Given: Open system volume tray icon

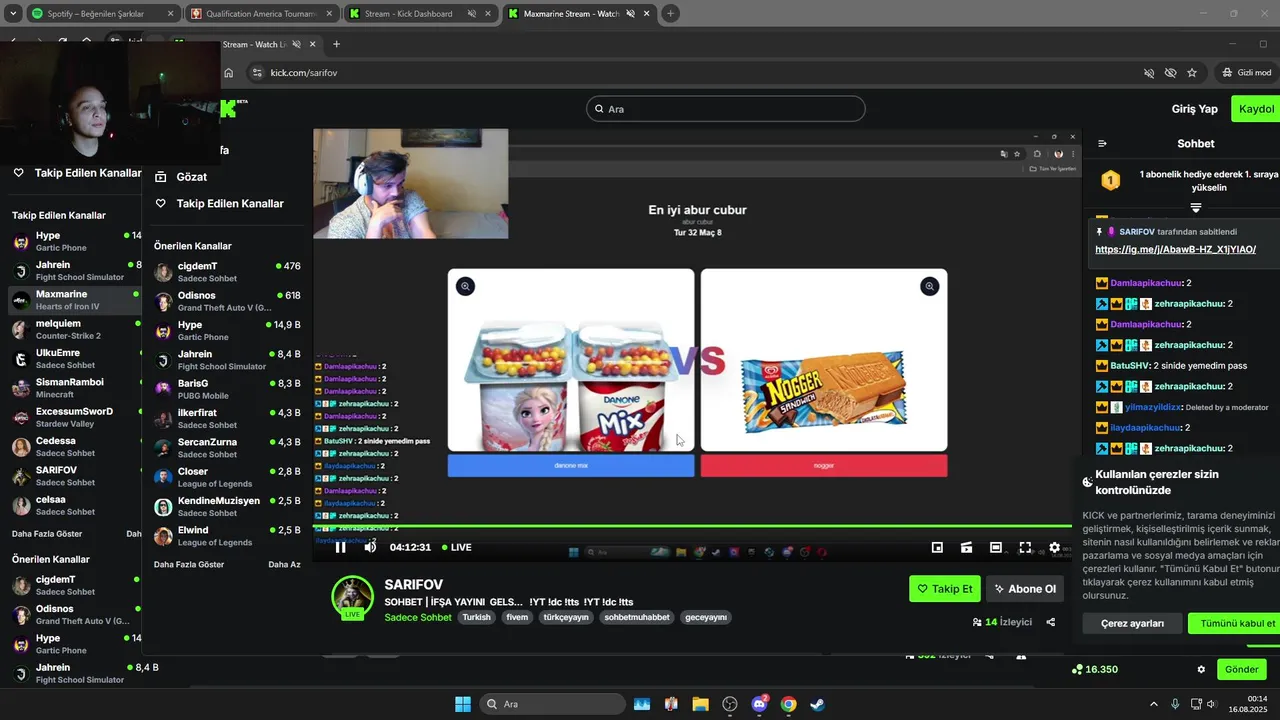Looking at the screenshot, I should click(1211, 704).
